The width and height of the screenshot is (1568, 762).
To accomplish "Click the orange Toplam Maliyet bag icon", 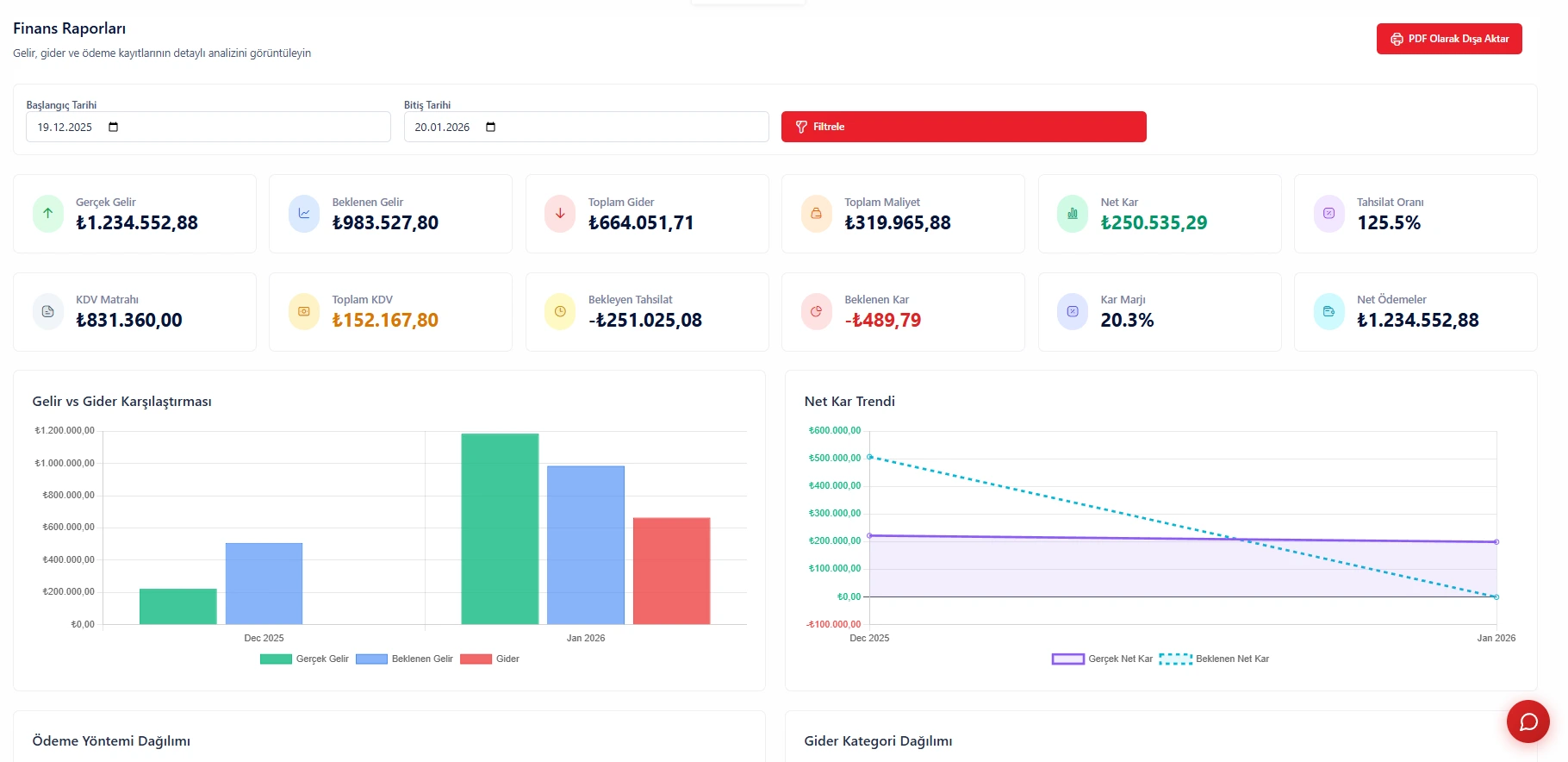I will coord(816,214).
